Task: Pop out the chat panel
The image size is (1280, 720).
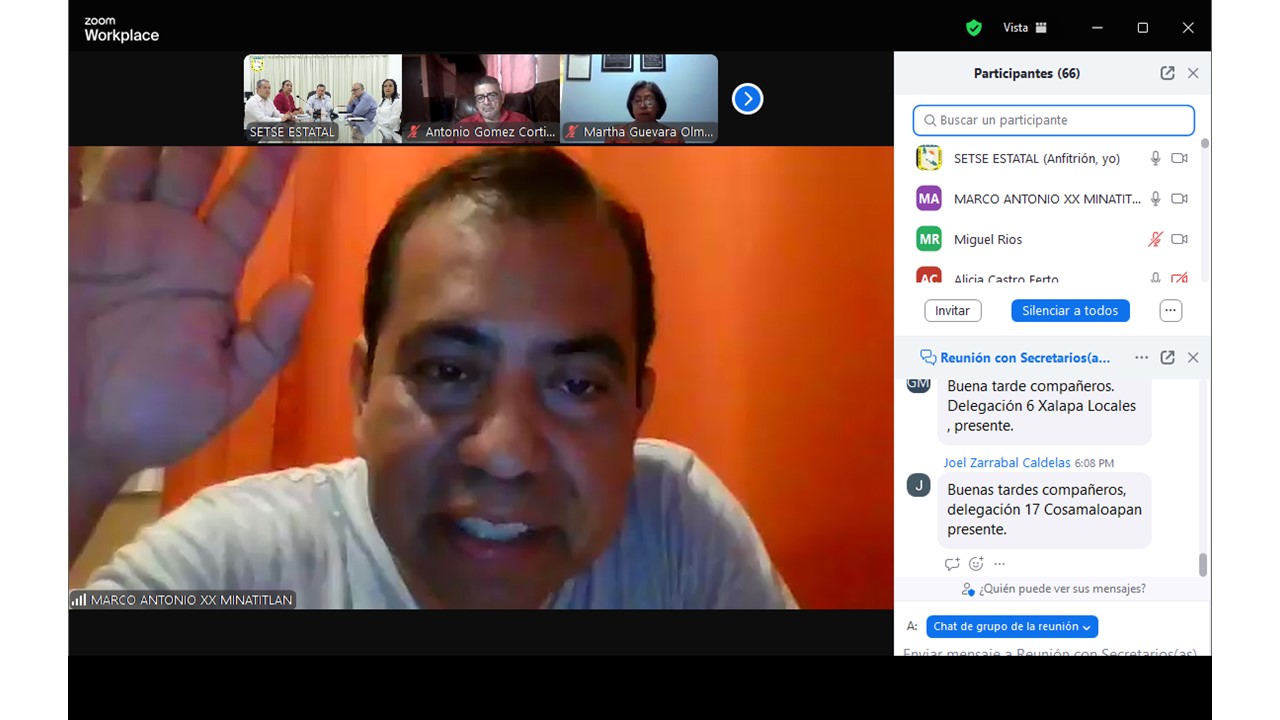Action: 1167,357
